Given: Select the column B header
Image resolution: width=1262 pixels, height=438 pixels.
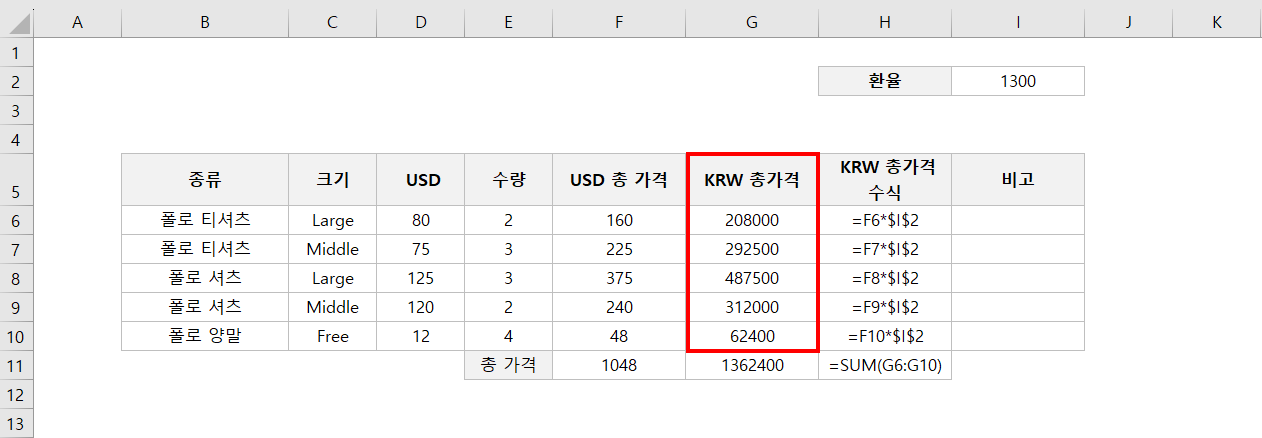Looking at the screenshot, I should tap(205, 21).
